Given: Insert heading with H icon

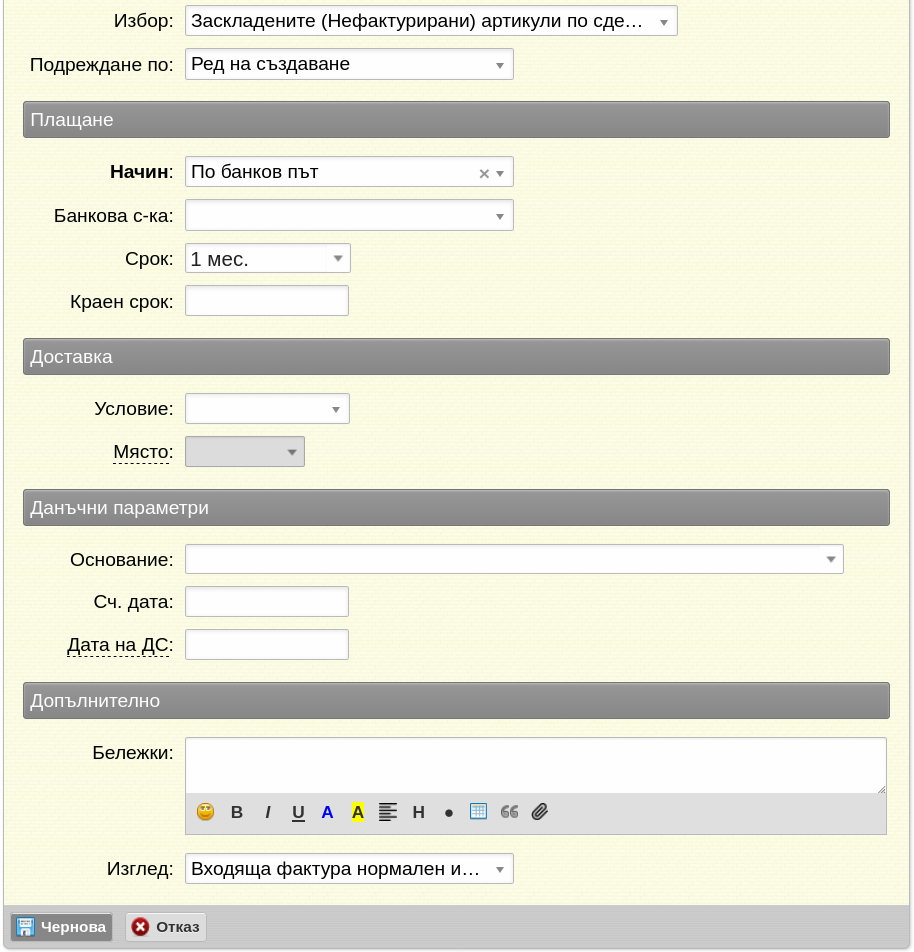Looking at the screenshot, I should point(418,812).
